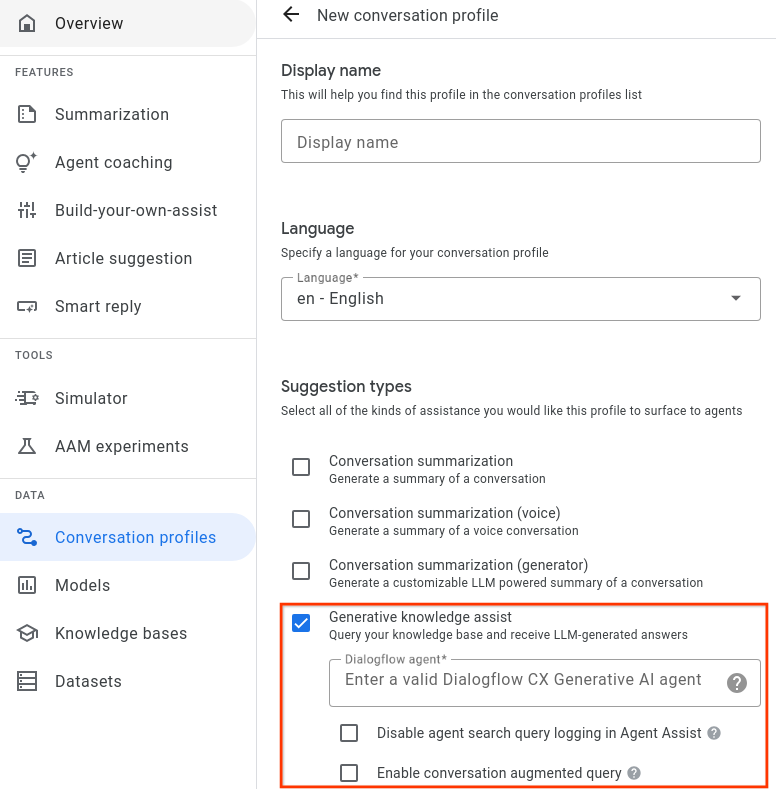Click the back arrow icon

(291, 15)
